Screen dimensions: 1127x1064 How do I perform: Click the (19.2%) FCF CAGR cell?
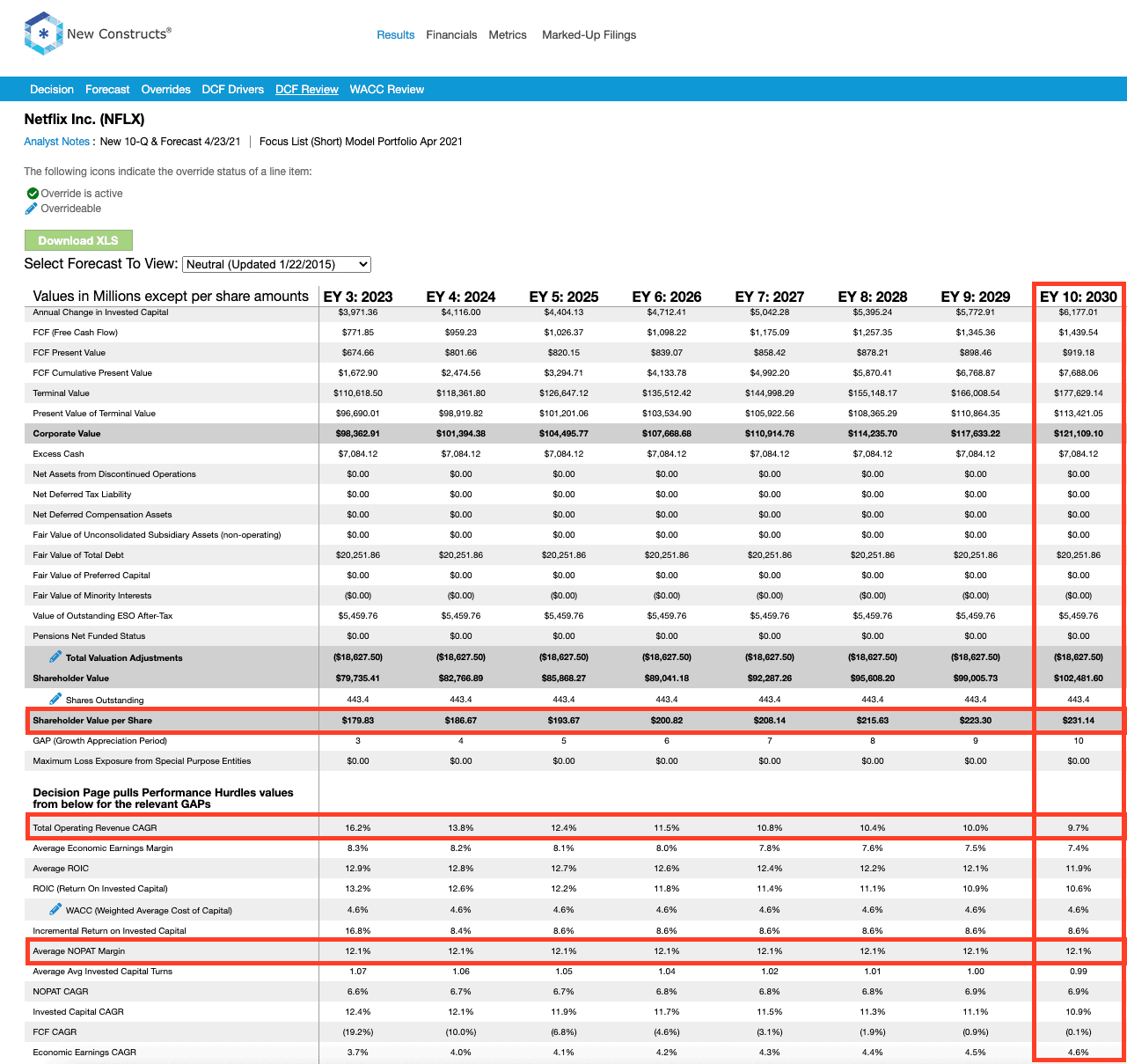pyautogui.click(x=358, y=1032)
